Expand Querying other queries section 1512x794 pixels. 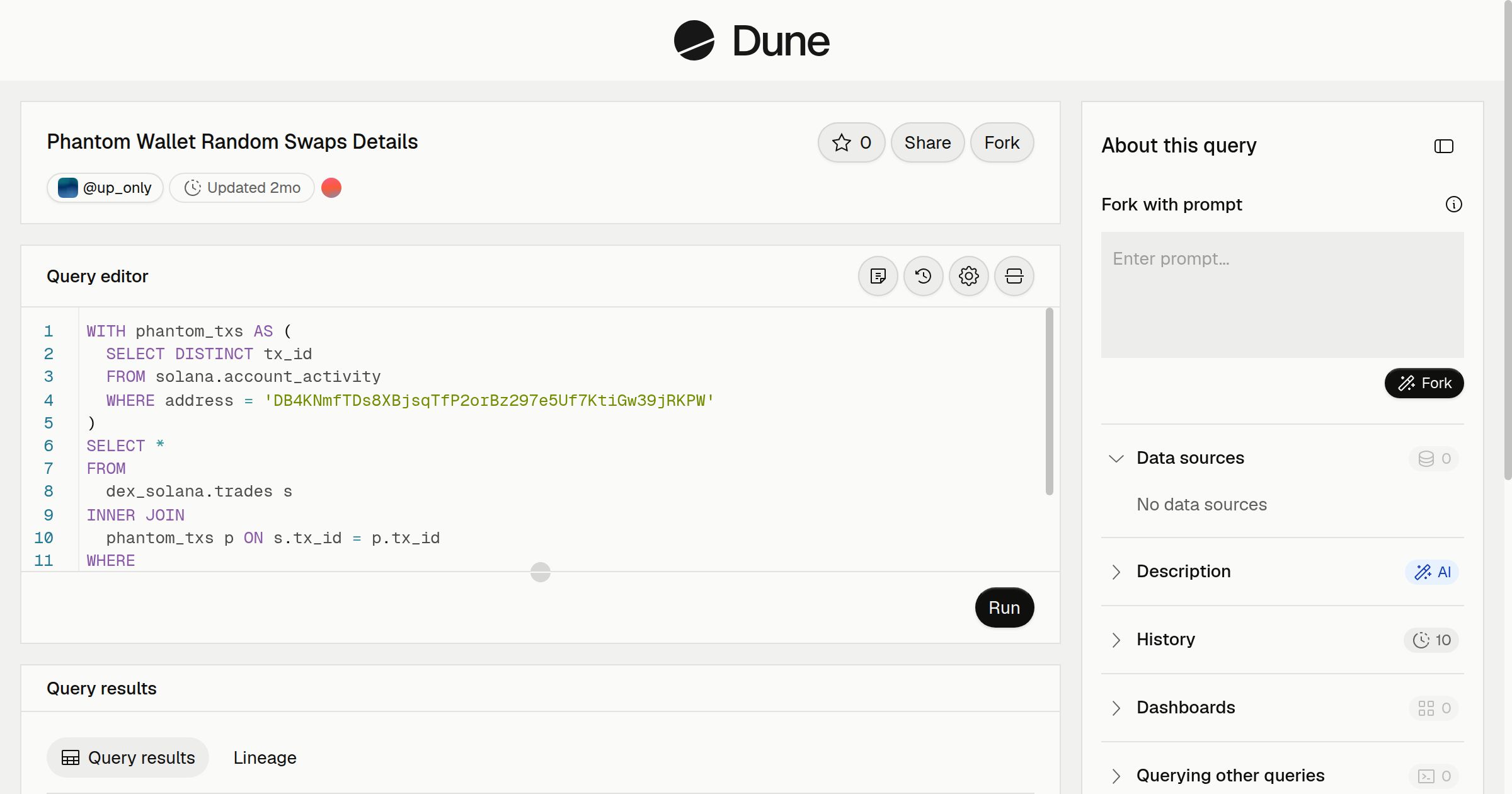tap(1116, 776)
